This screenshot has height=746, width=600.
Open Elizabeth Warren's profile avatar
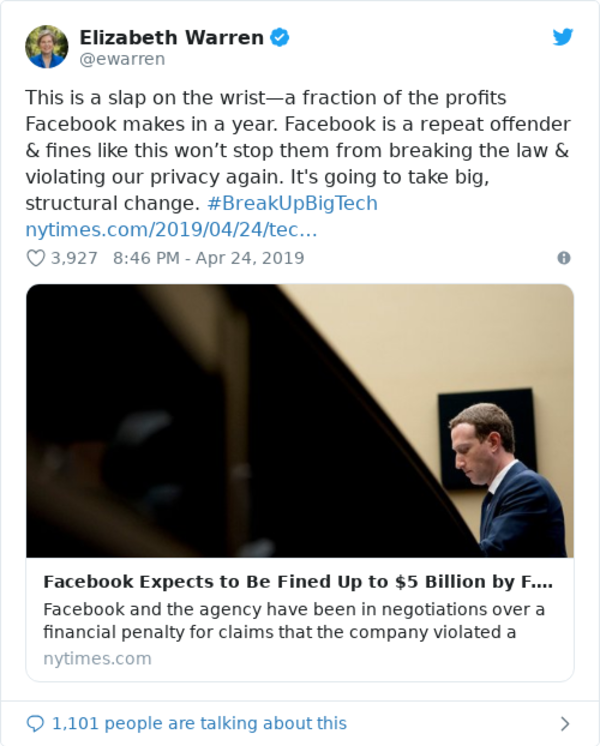(x=47, y=47)
